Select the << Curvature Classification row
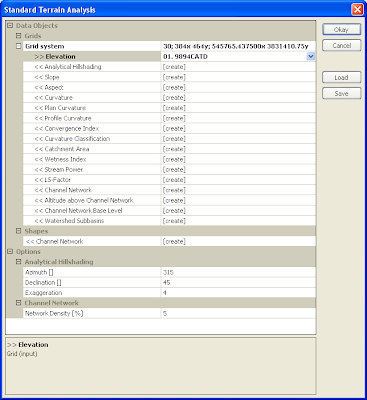367x400 pixels. (x=169, y=139)
